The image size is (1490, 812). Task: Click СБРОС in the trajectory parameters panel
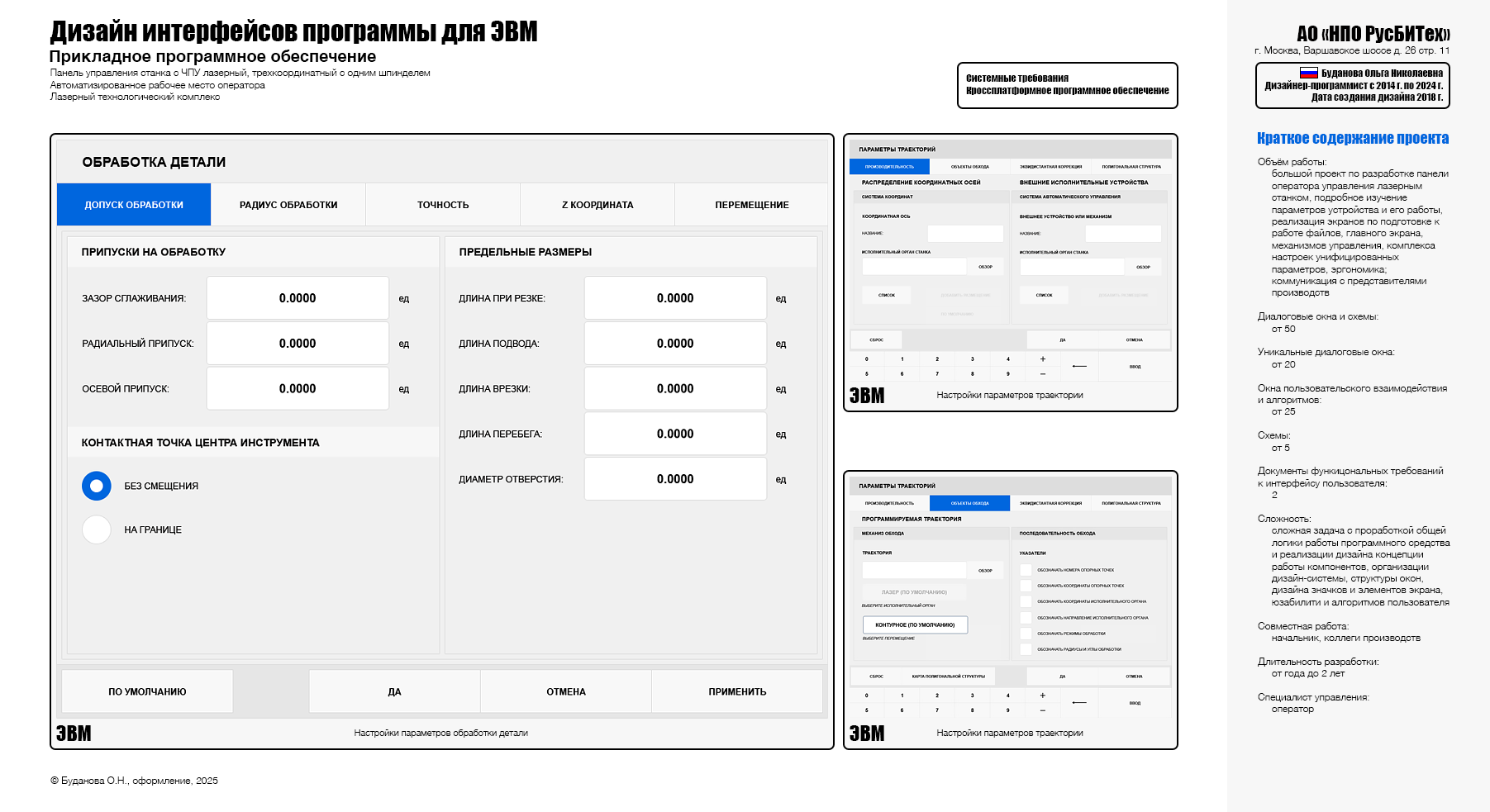[876, 339]
